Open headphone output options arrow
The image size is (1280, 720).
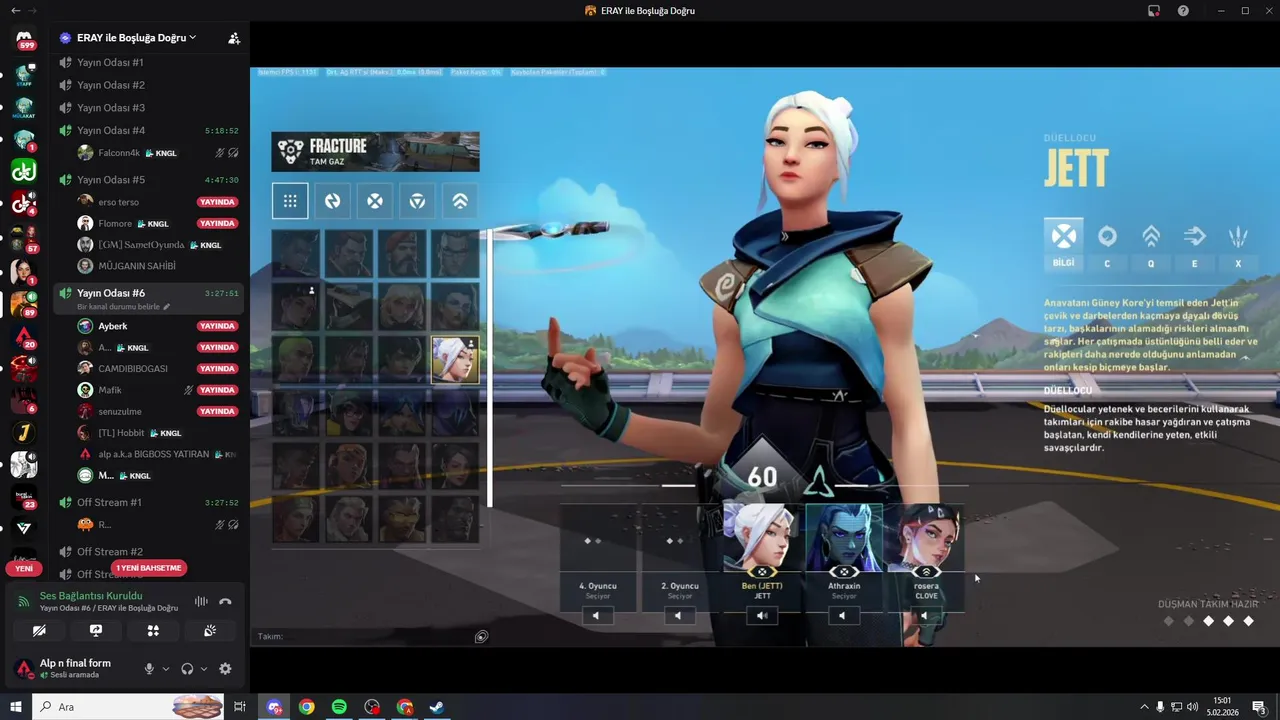point(204,669)
